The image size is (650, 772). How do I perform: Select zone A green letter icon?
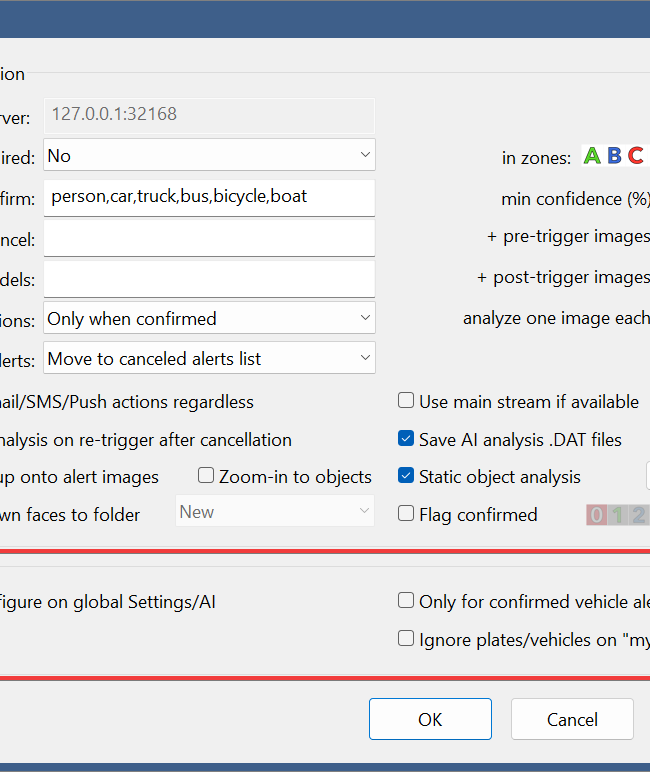pos(592,156)
